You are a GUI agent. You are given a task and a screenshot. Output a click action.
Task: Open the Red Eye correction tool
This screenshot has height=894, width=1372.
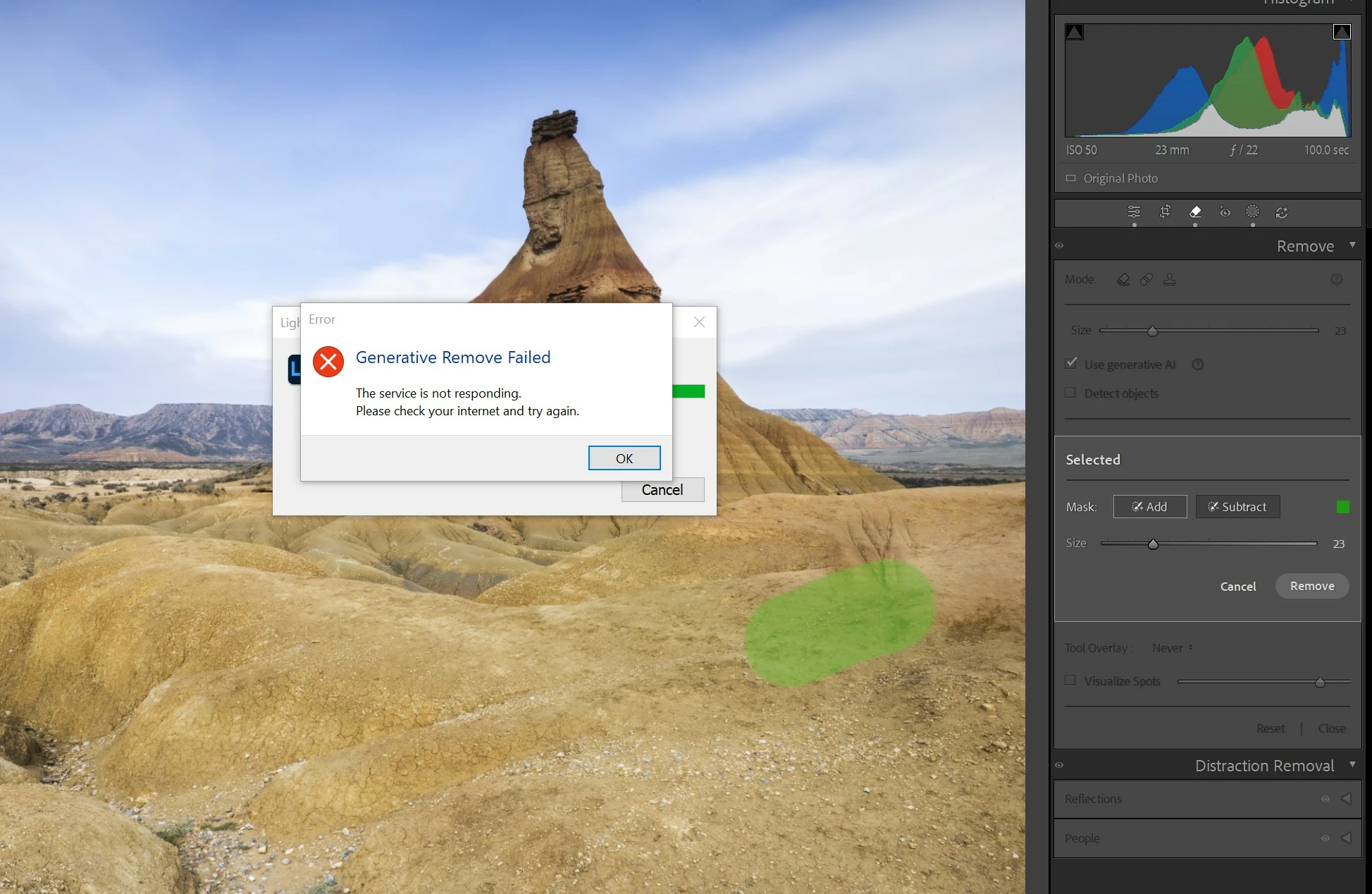click(x=1225, y=212)
